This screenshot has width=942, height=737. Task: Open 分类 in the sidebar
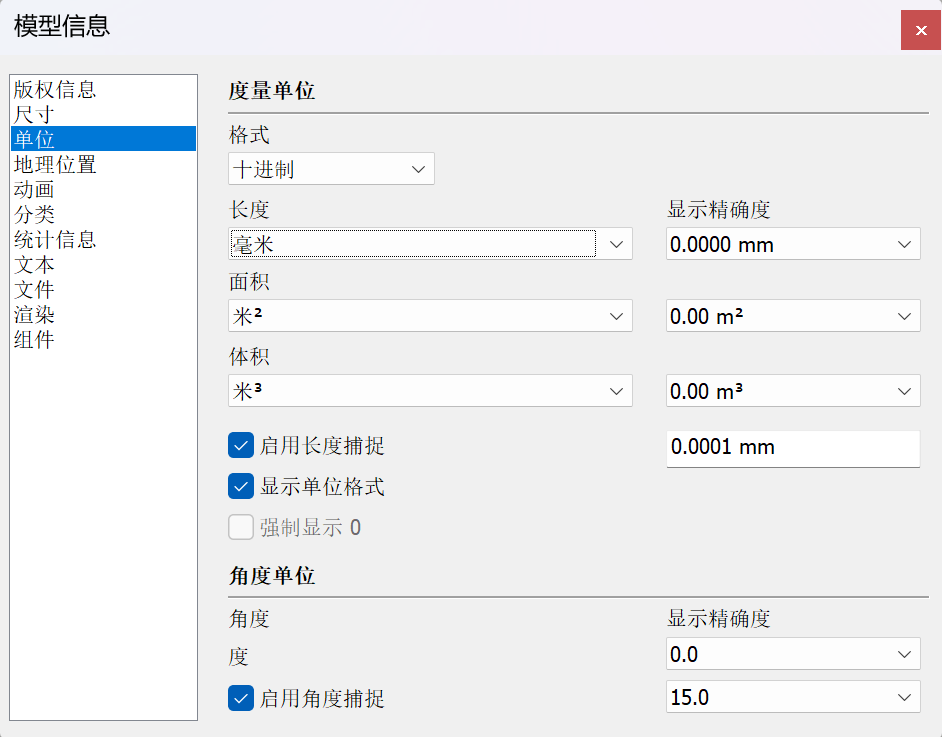pyautogui.click(x=33, y=215)
